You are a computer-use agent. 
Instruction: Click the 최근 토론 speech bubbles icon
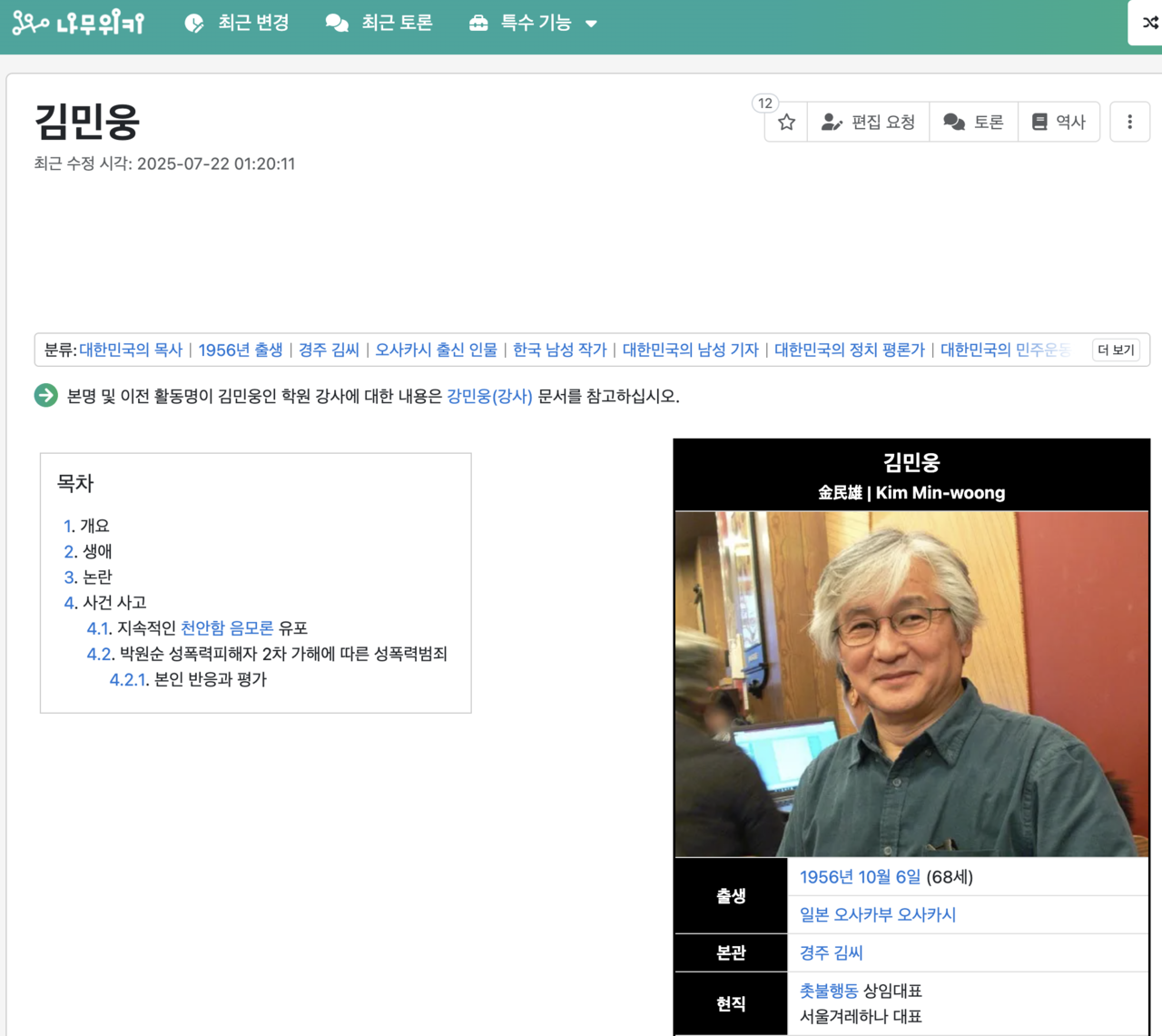coord(336,23)
